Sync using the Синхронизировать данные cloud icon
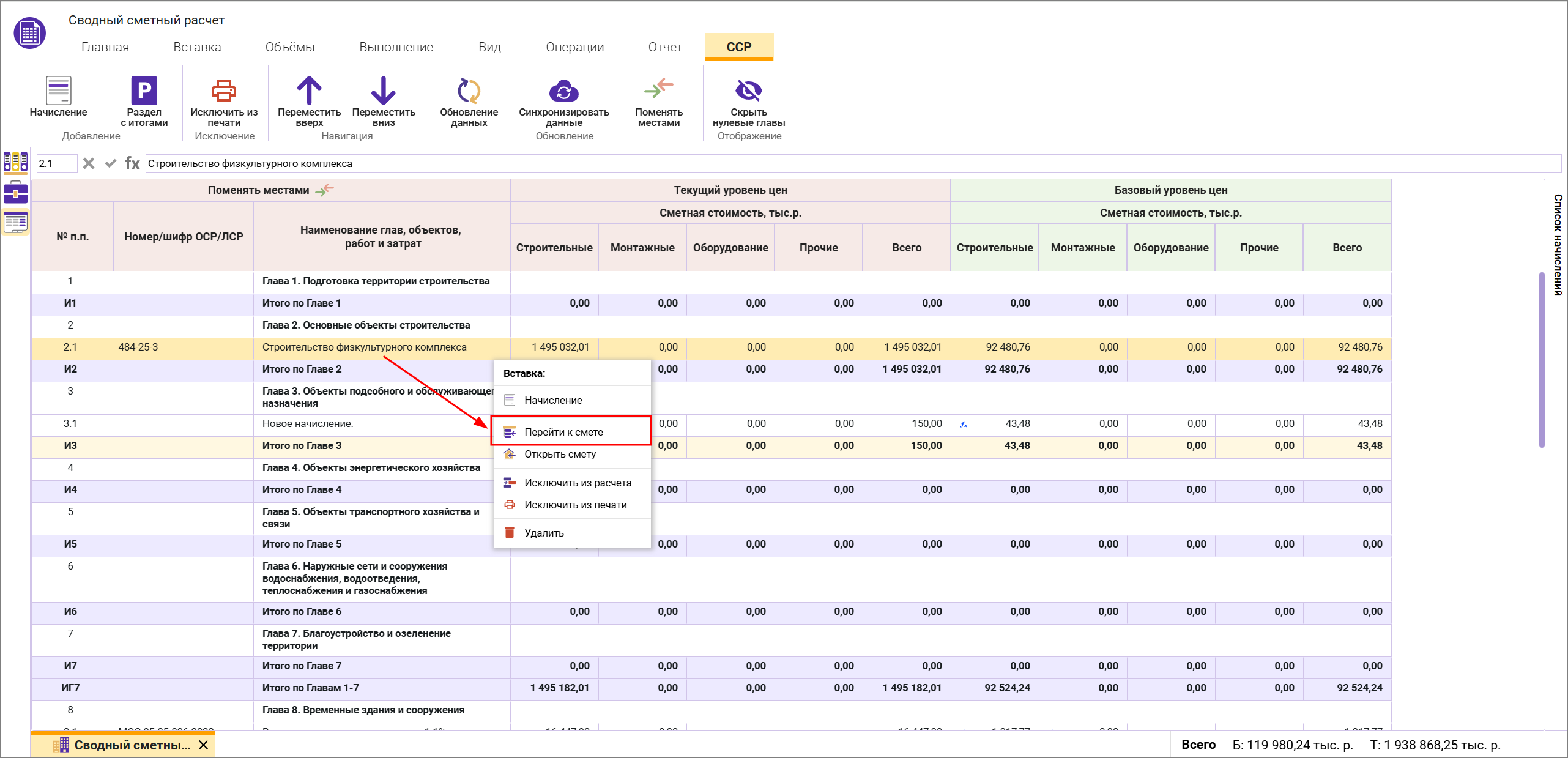The width and height of the screenshot is (1568, 758). coord(563,92)
